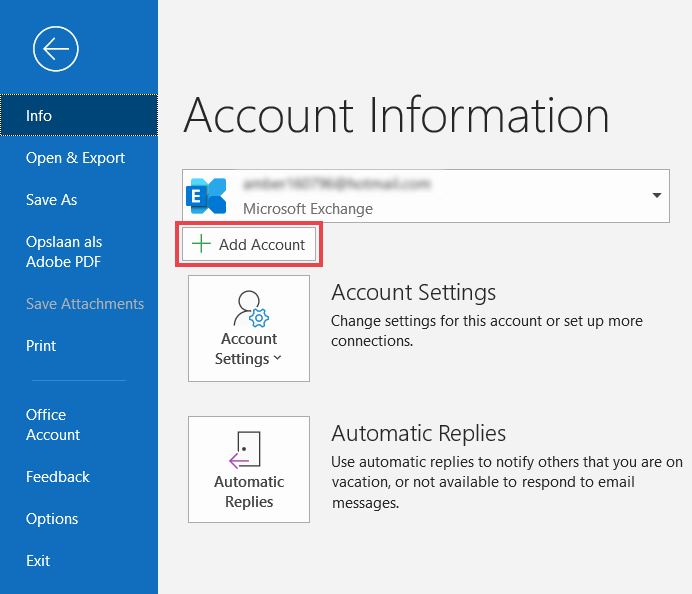Select the Info tab in the sidebar
Screen dimensions: 692x594
point(39,115)
